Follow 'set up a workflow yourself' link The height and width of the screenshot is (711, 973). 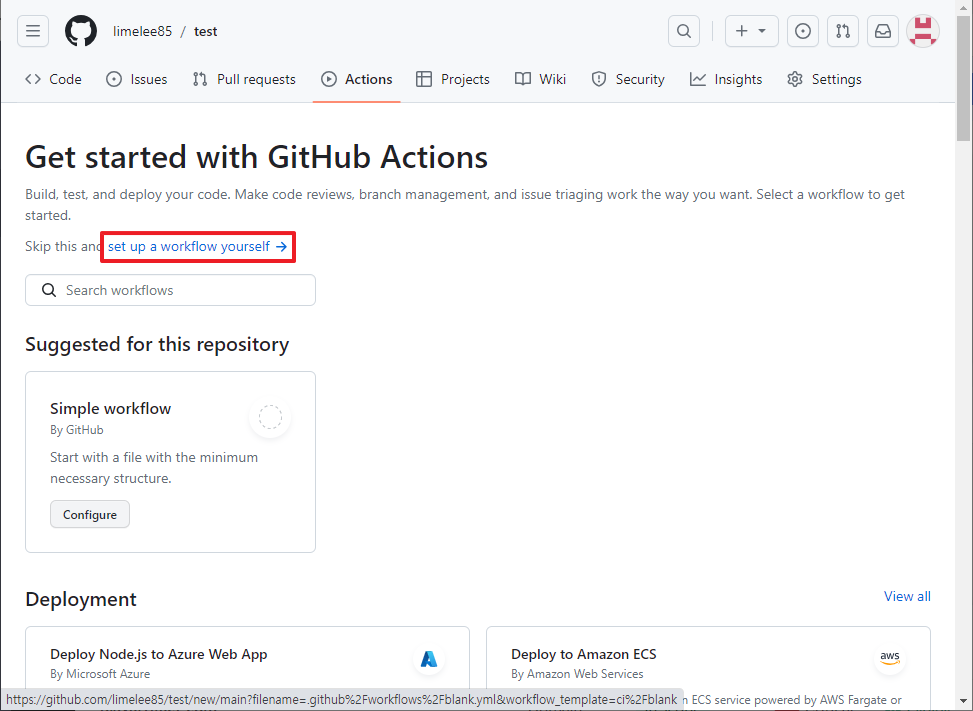coord(197,246)
